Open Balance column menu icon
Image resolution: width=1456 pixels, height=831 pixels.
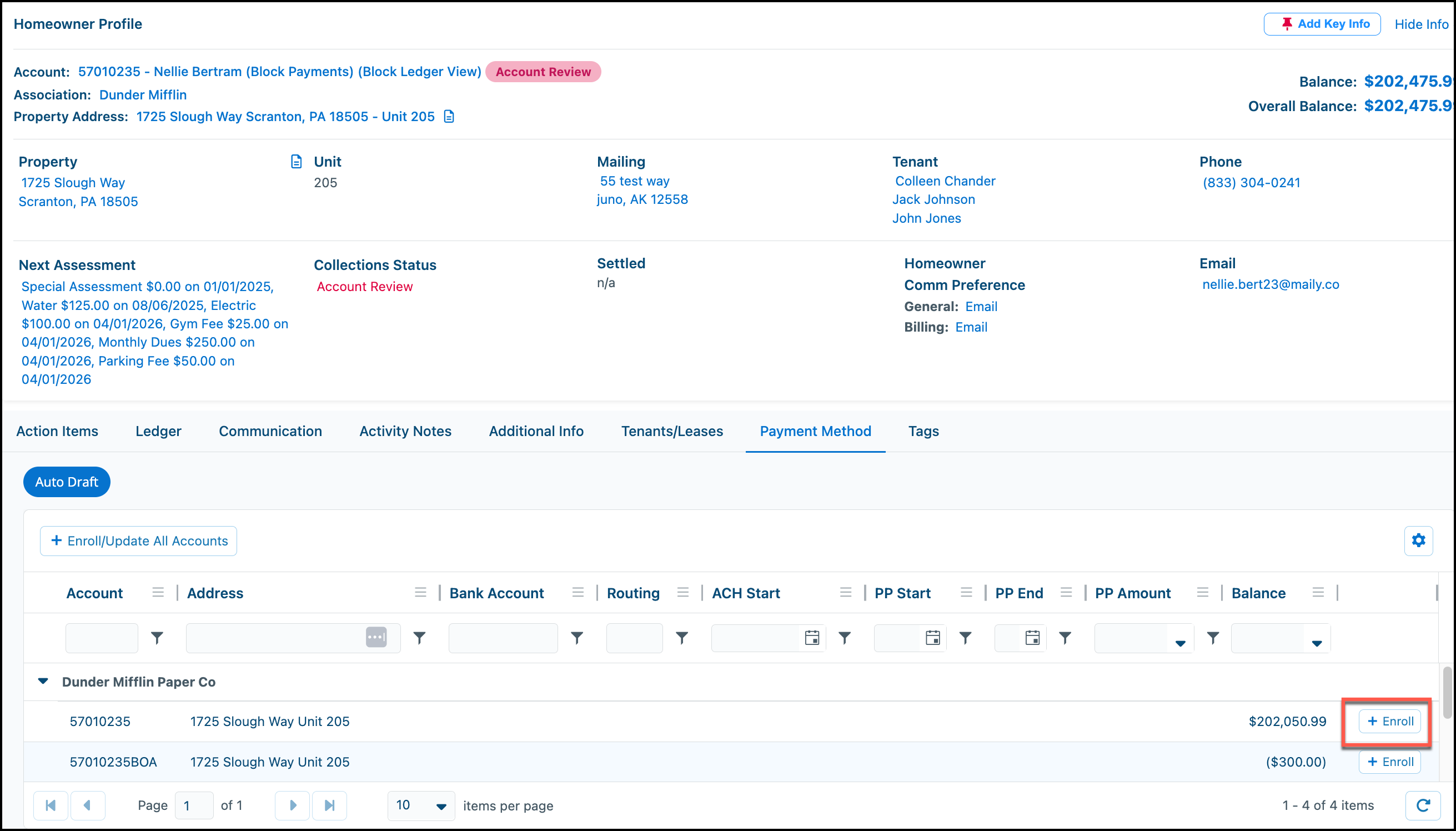click(x=1318, y=593)
